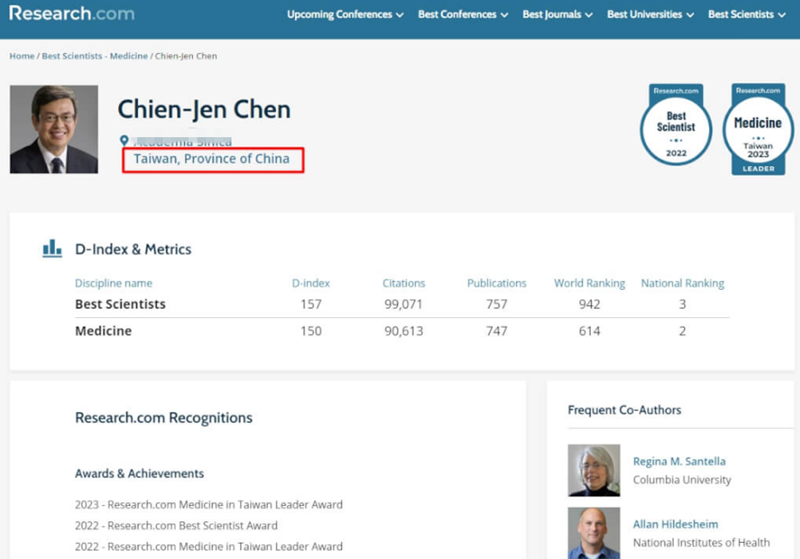Open the Best Scientists dropdown

746,15
